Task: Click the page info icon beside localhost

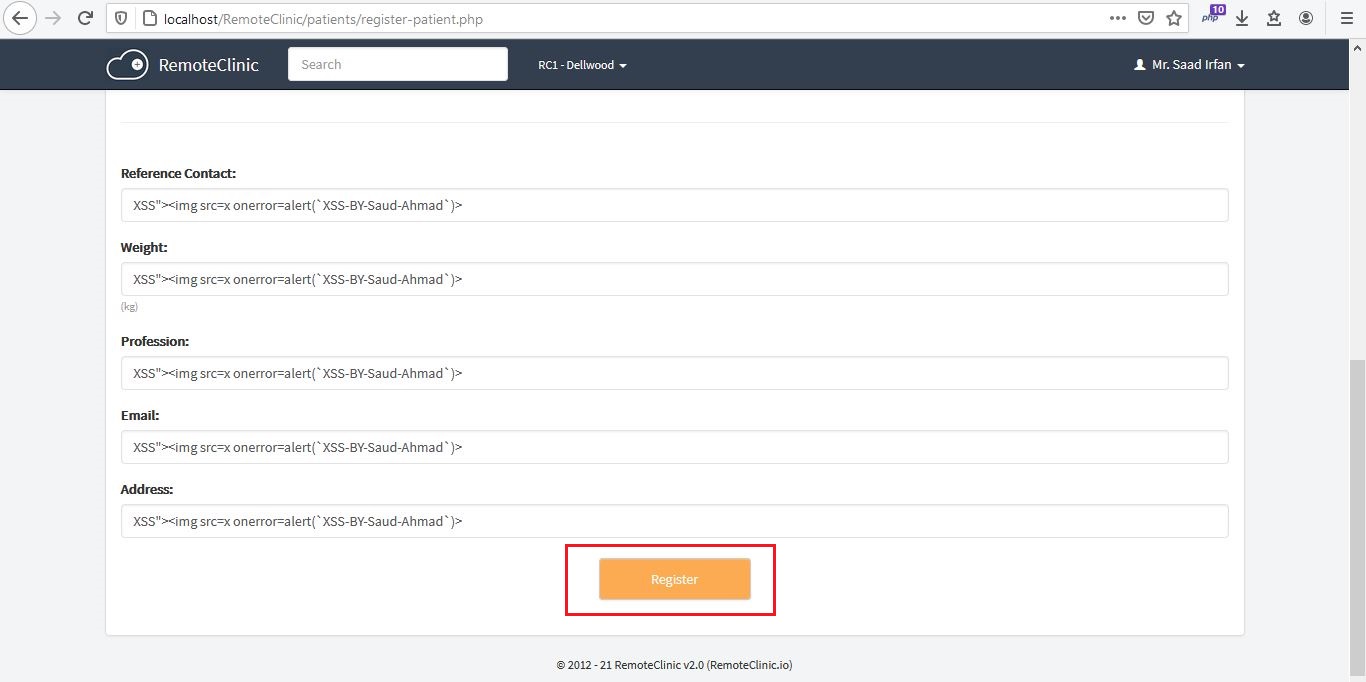Action: coord(149,18)
